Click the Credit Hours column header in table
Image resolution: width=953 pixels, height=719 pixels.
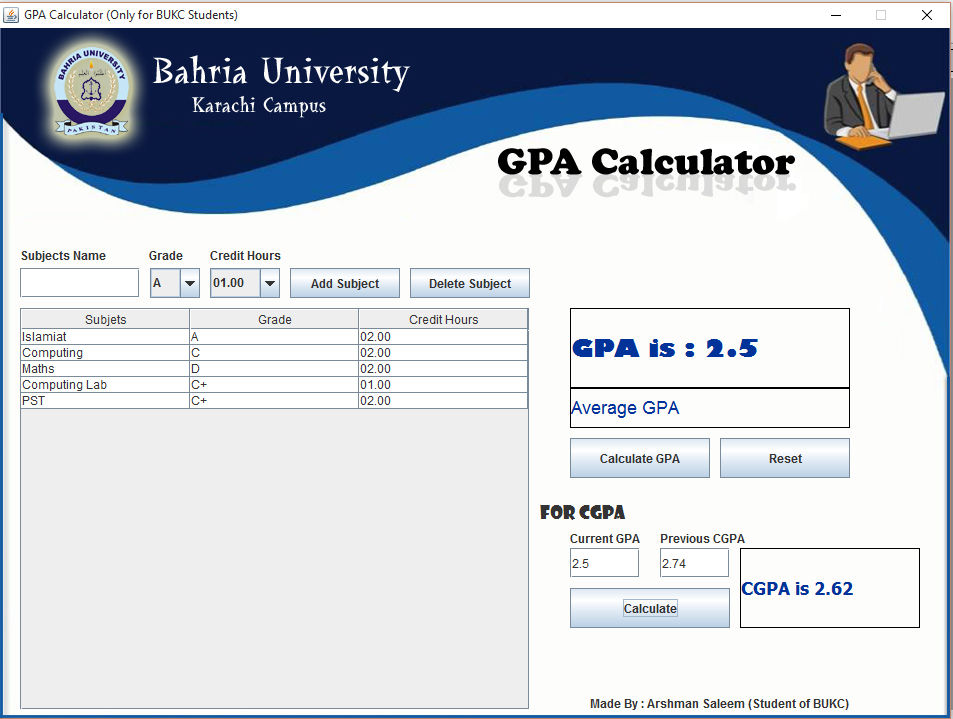[x=443, y=319]
